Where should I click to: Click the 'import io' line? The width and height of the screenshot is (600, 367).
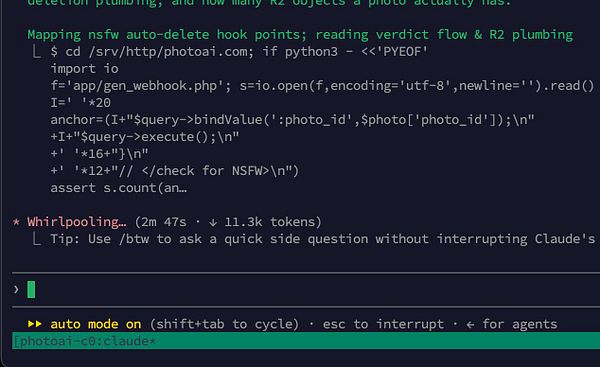(x=85, y=69)
